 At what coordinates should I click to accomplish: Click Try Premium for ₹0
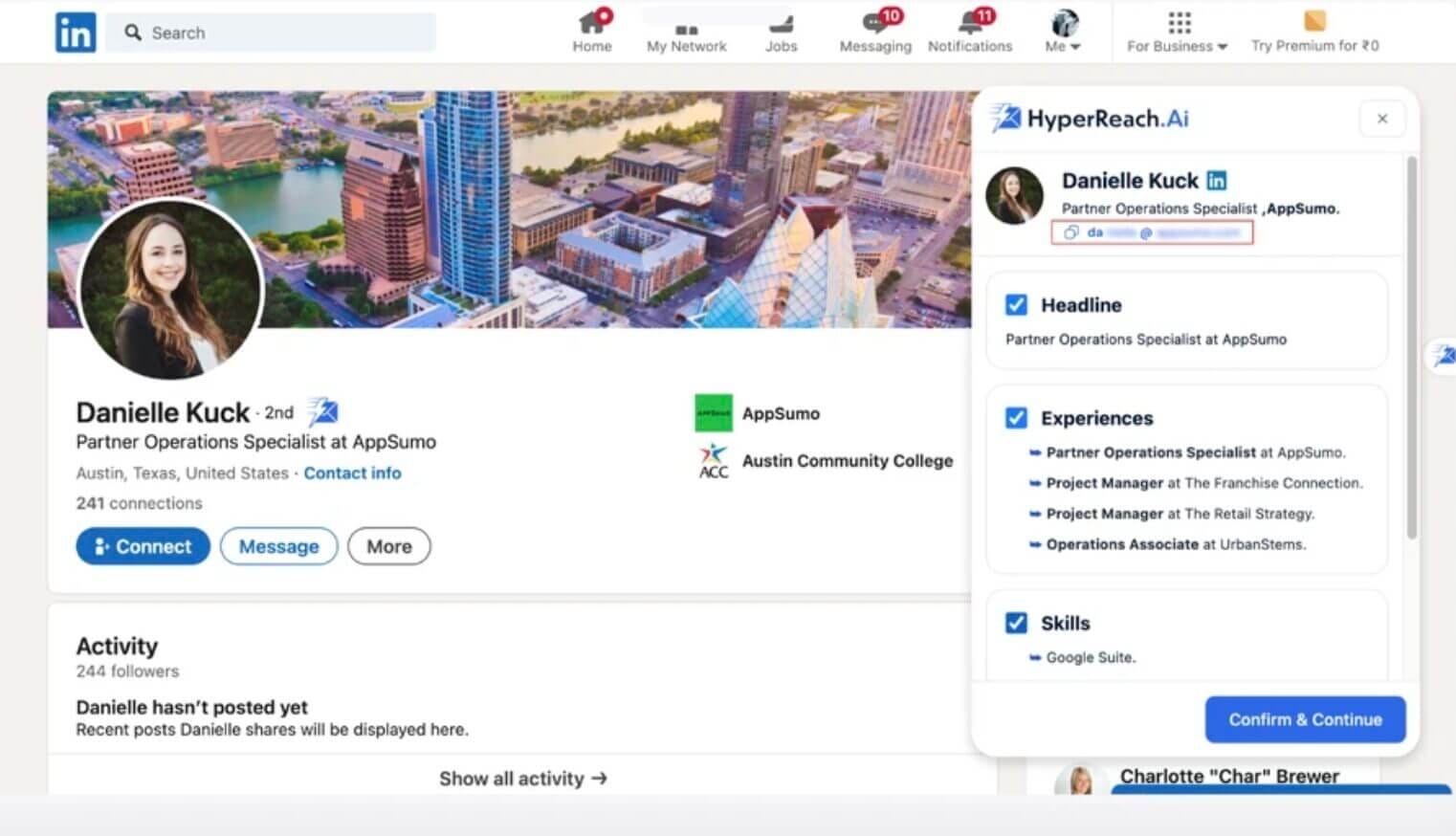tap(1314, 32)
